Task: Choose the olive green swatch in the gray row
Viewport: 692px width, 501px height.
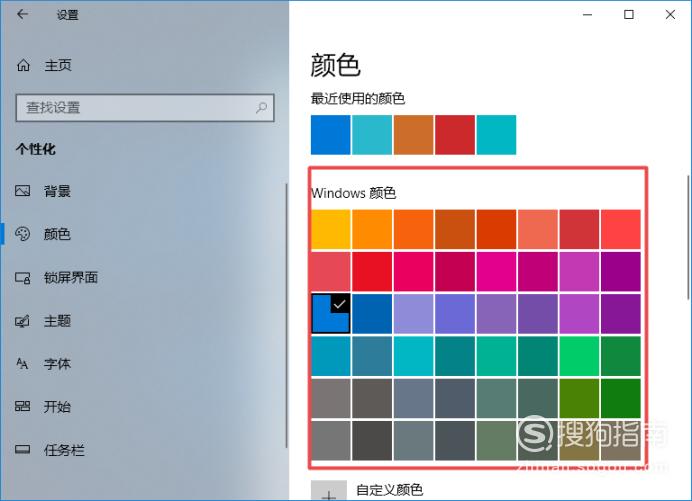Action: point(579,399)
